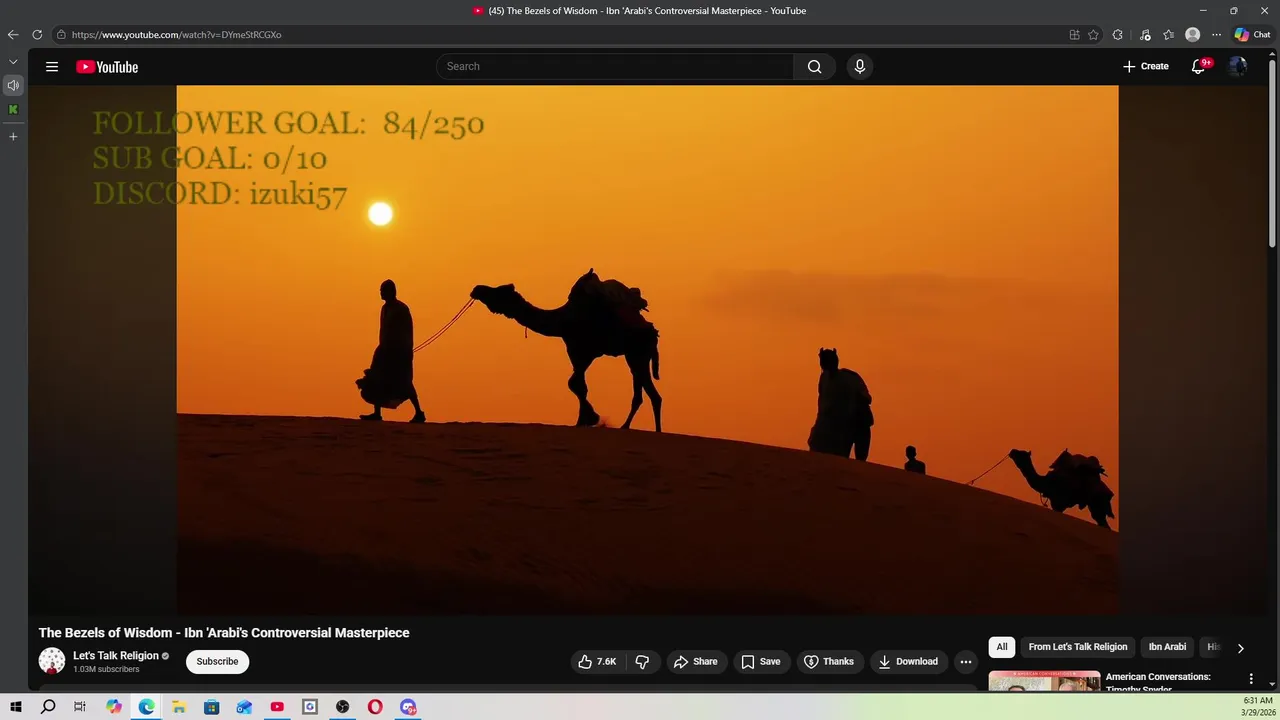Open American Conversations: Timothy Snyder title
Image resolution: width=1280 pixels, height=720 pixels.
pyautogui.click(x=1158, y=682)
